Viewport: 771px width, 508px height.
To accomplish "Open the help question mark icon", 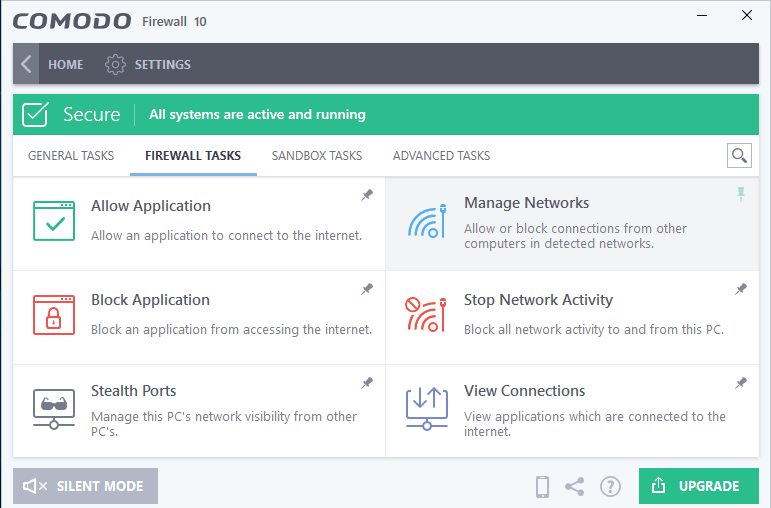I will (610, 486).
